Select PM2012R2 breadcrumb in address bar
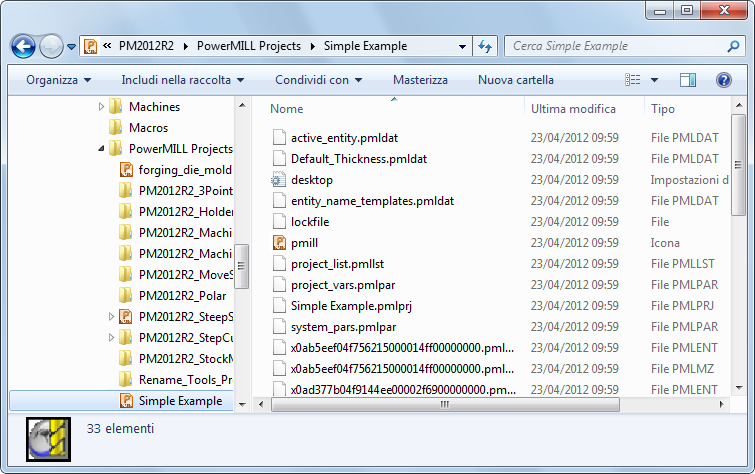 (146, 46)
